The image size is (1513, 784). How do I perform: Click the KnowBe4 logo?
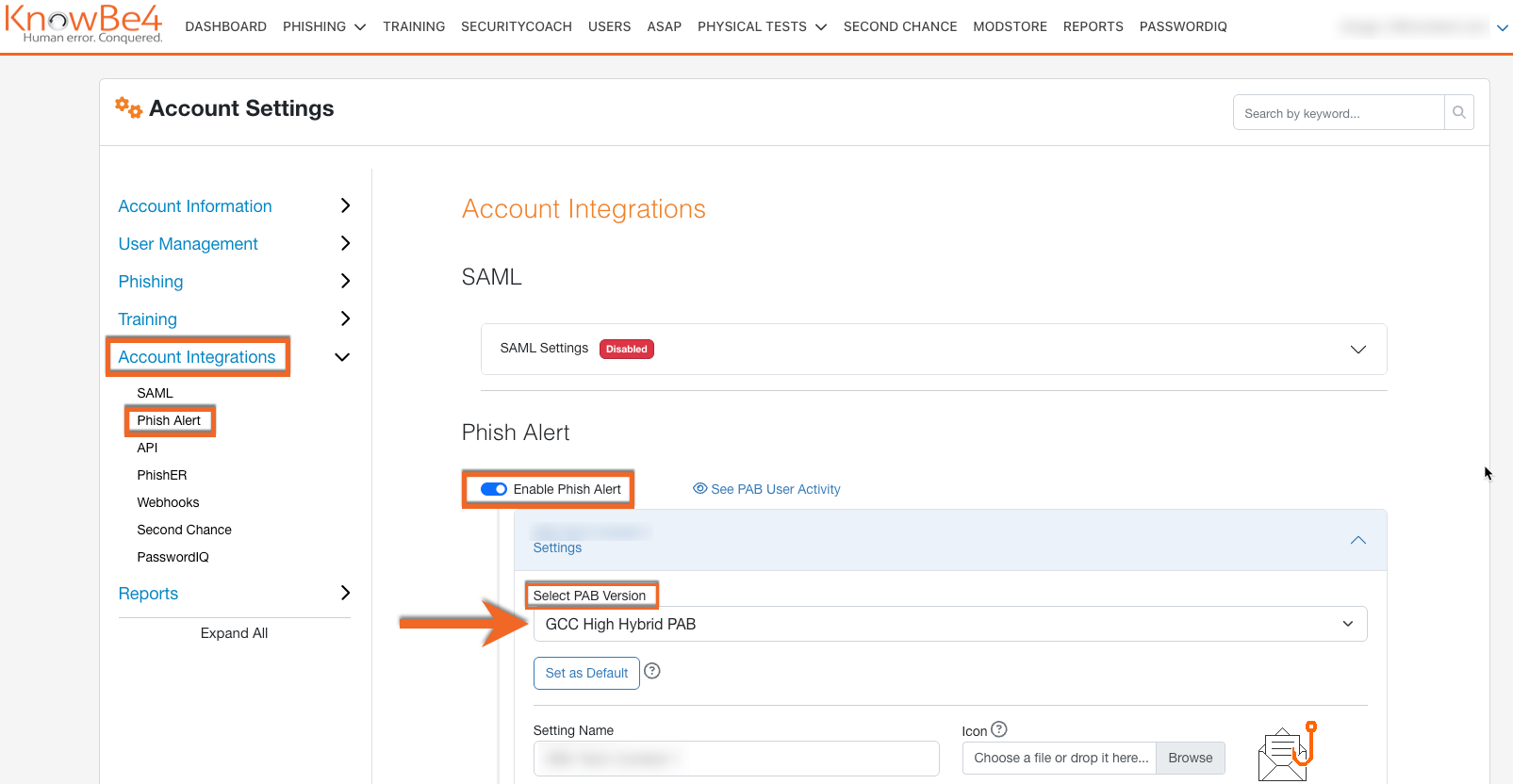point(84,24)
